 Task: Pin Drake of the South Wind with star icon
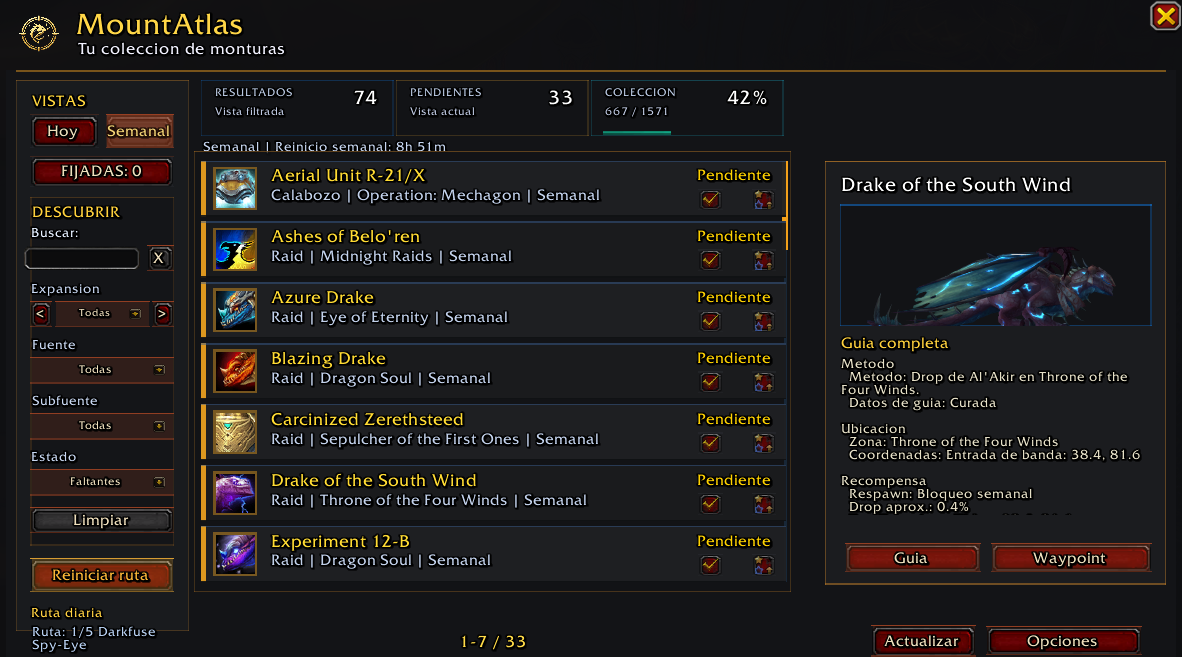[763, 504]
